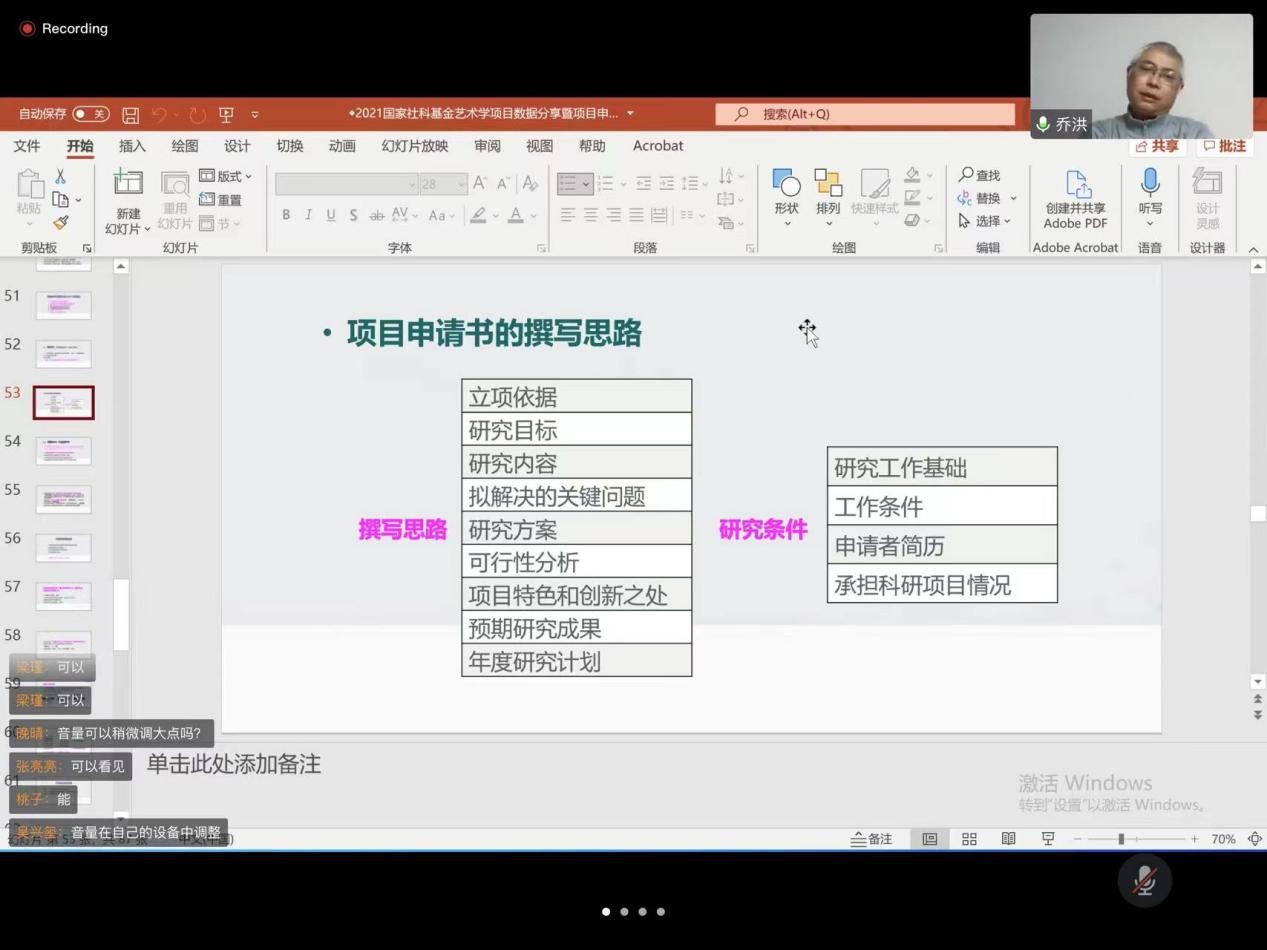Center the paragraph text
This screenshot has height=950, width=1267.
590,215
